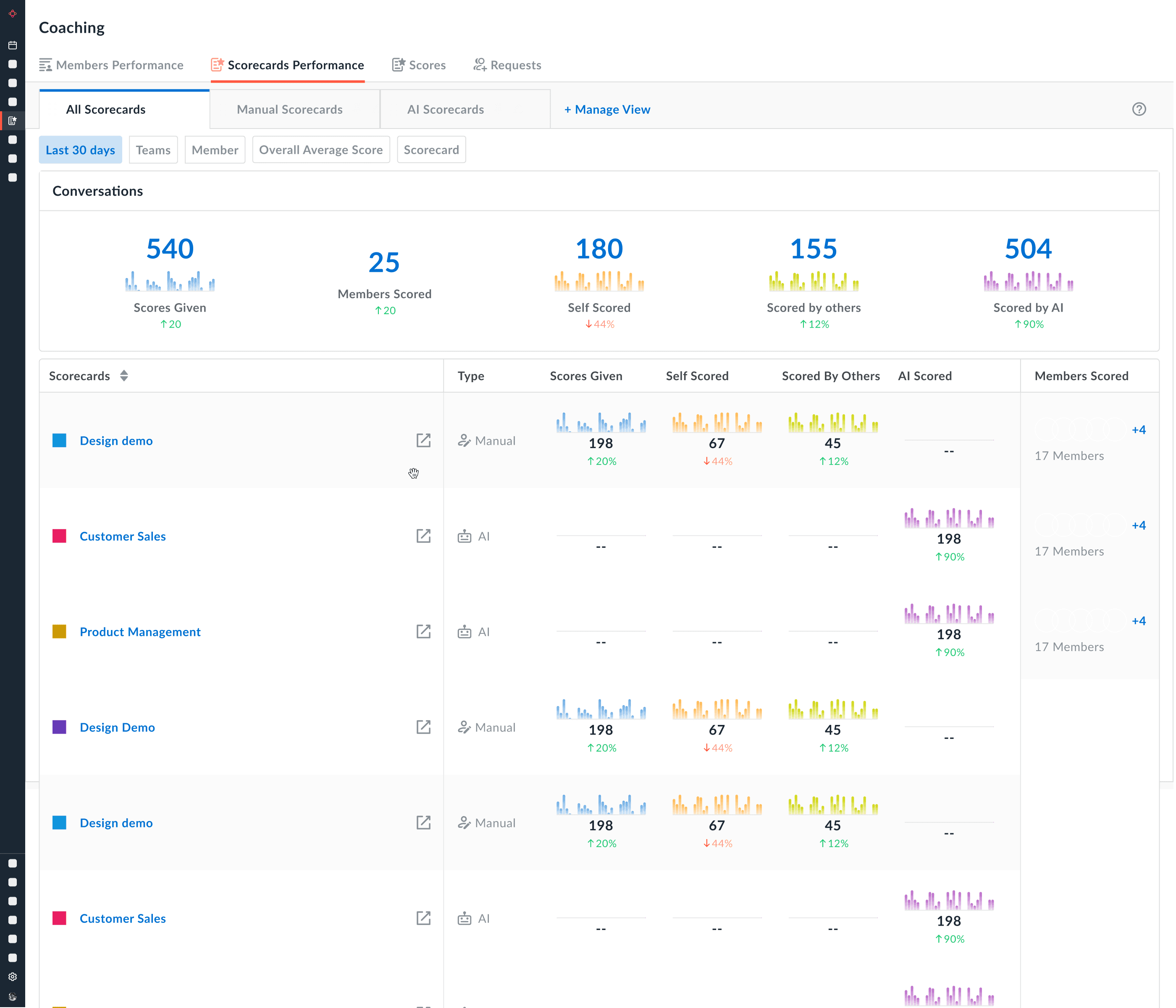Click +4 members in Design demo row
This screenshot has width=1176, height=1008.
[1139, 430]
